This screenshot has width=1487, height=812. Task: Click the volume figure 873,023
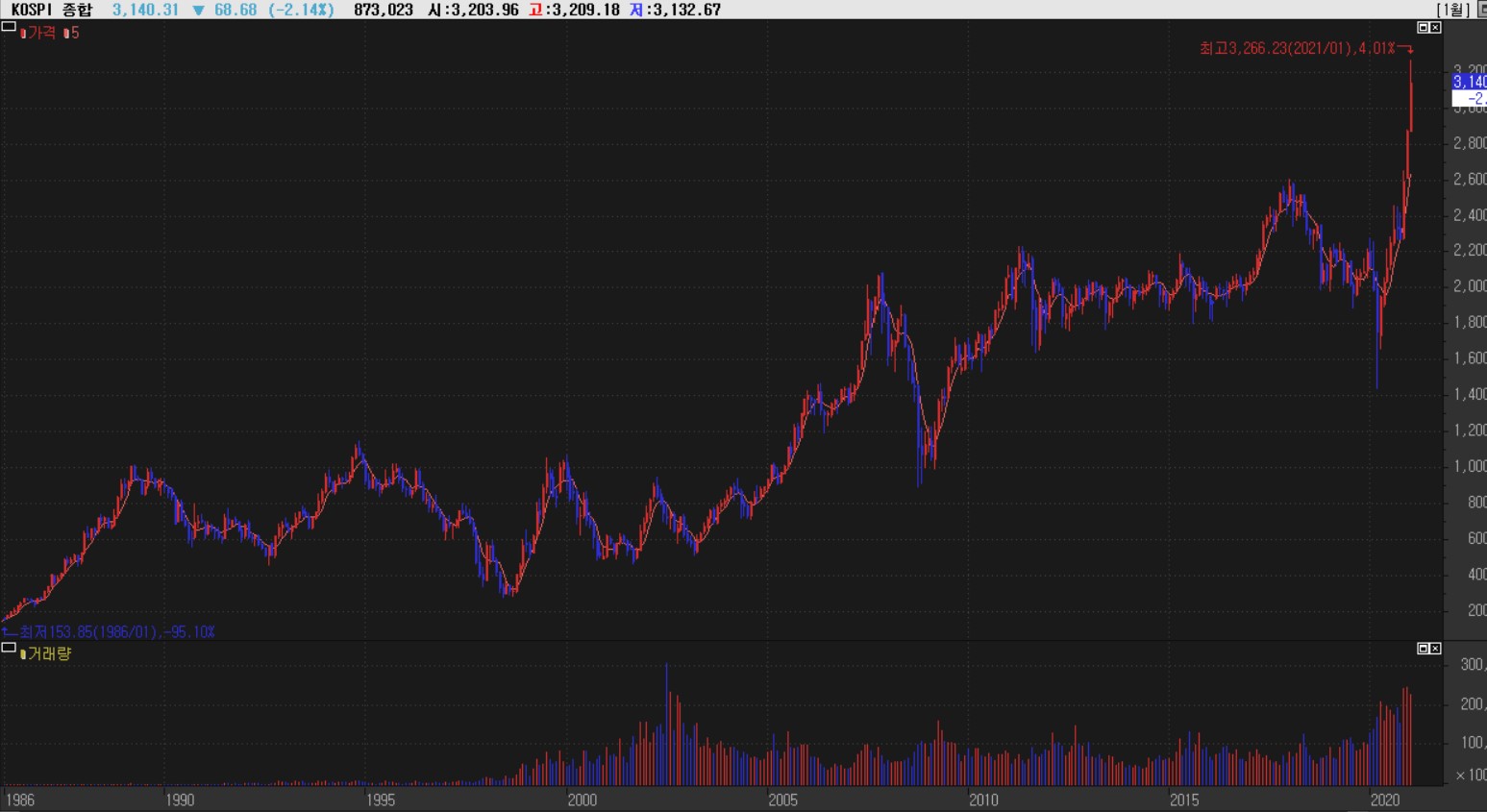[x=384, y=10]
